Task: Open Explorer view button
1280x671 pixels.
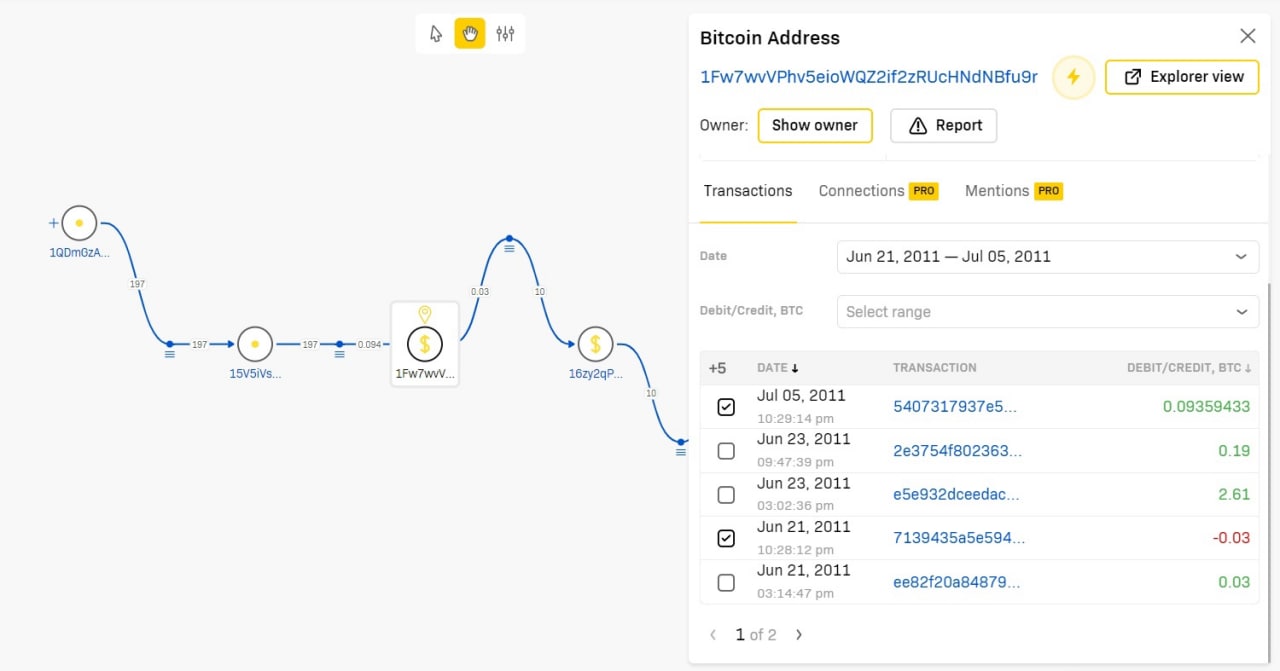Action: [x=1182, y=77]
